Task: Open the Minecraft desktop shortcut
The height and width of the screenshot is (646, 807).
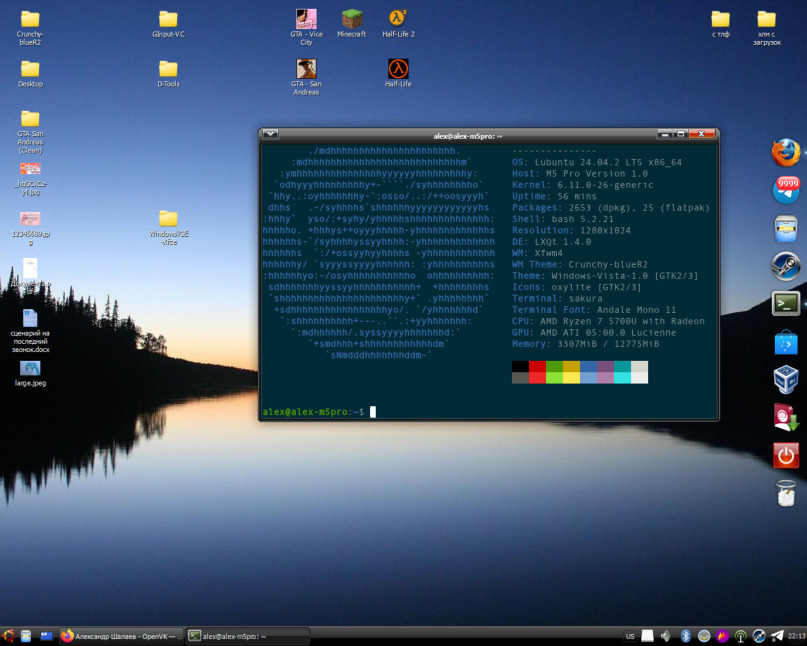Action: click(x=352, y=19)
